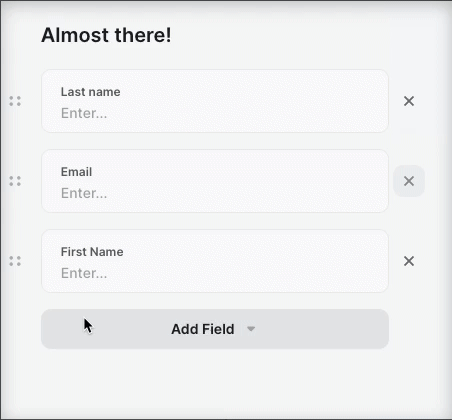This screenshot has height=420, width=452.
Task: Click the Last name label
Action: (x=90, y=92)
